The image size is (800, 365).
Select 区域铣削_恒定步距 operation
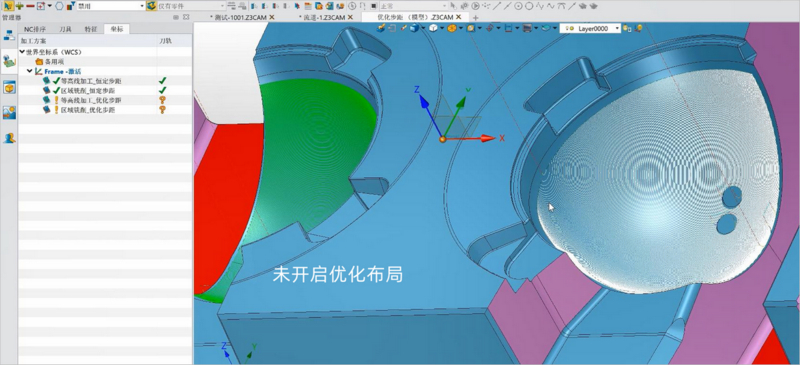coord(87,90)
